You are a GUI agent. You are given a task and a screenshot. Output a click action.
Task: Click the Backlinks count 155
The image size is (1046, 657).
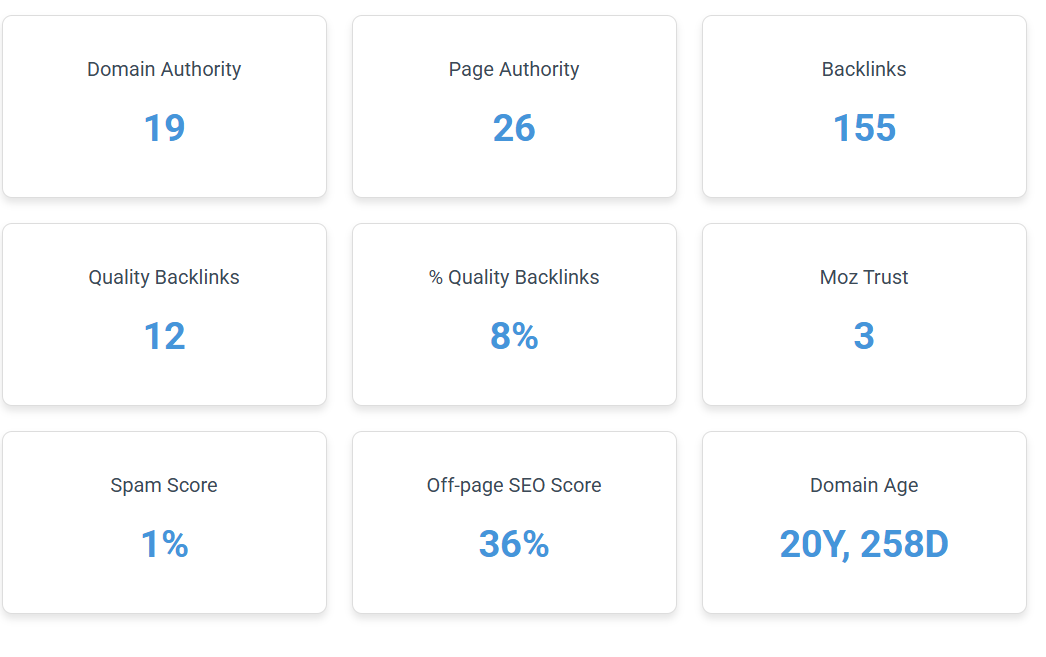pos(864,128)
